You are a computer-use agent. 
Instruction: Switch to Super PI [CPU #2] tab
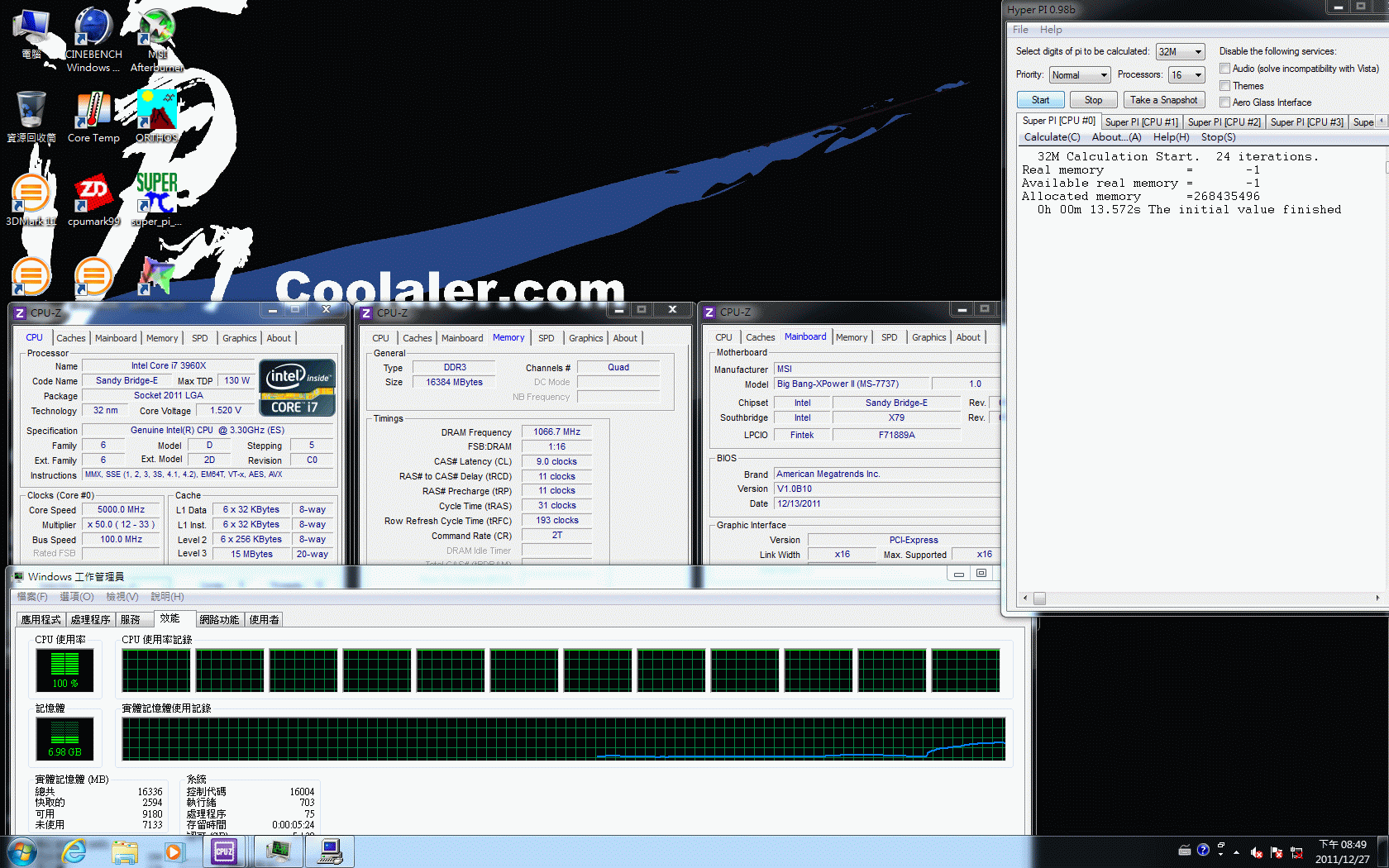coord(1224,122)
